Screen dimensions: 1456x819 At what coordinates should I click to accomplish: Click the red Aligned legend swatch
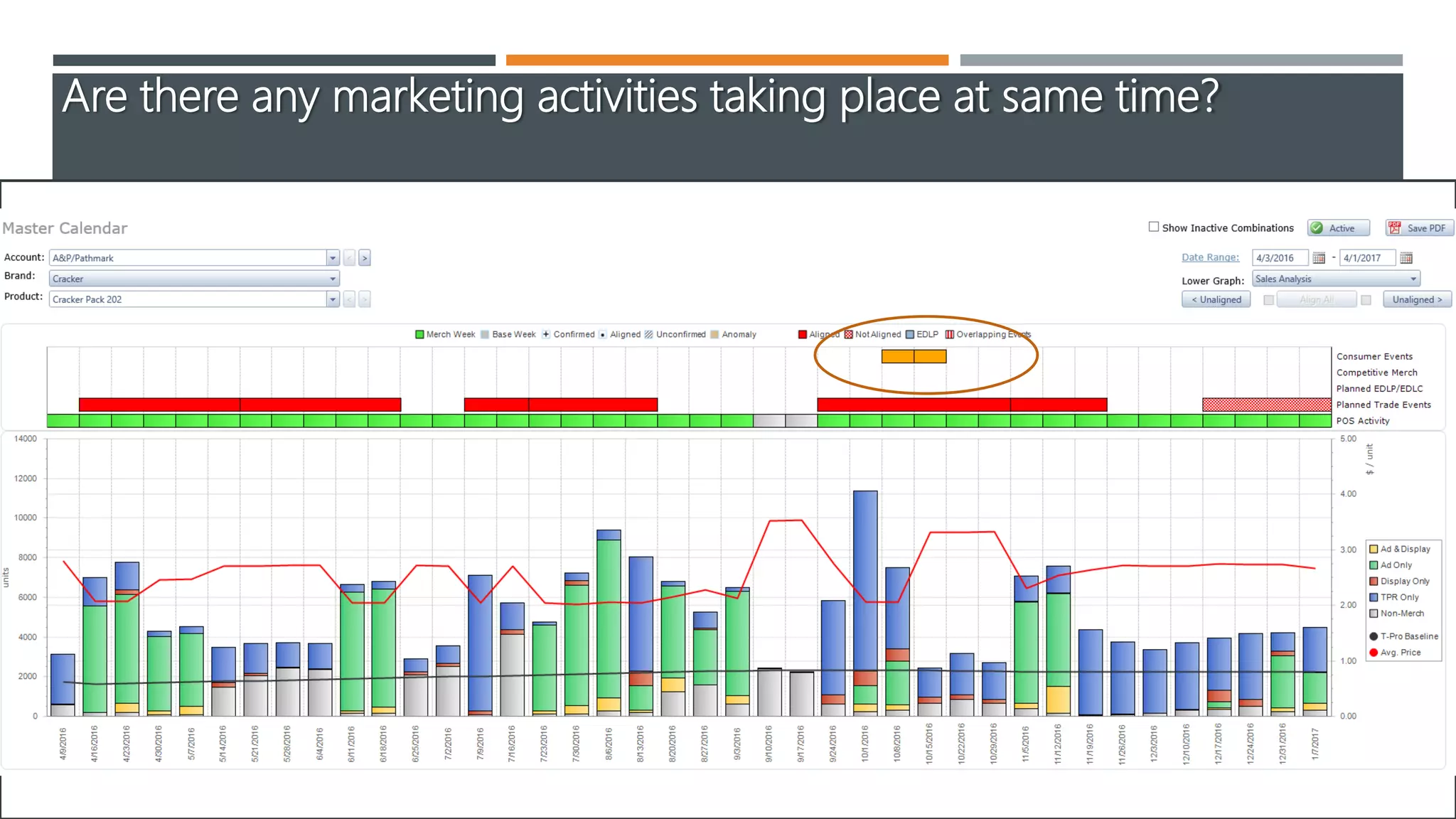803,334
